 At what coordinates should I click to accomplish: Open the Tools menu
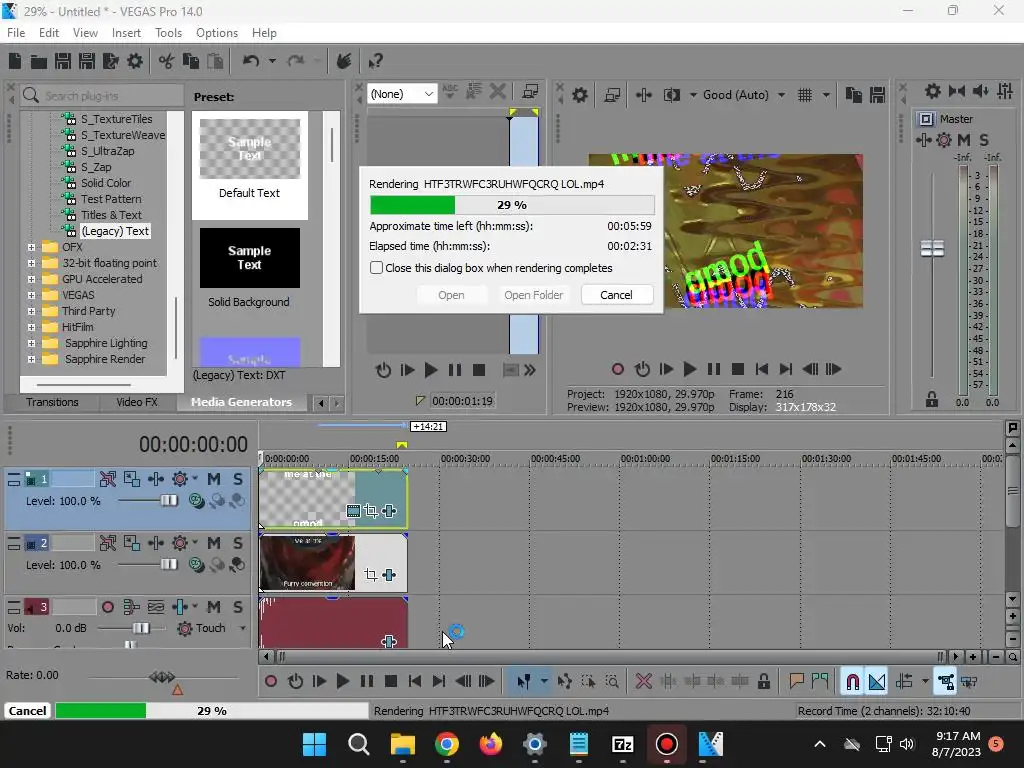(x=168, y=33)
